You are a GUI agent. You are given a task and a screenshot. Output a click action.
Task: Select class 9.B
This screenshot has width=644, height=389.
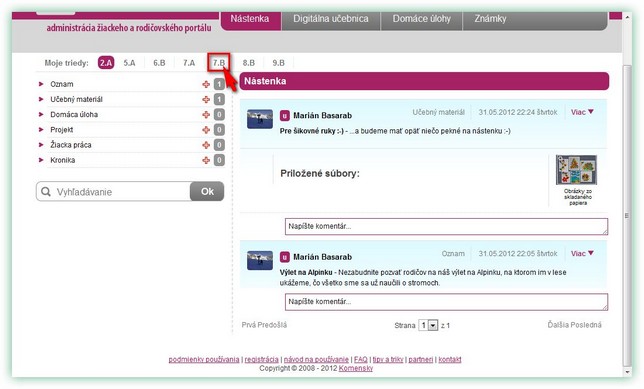(278, 63)
